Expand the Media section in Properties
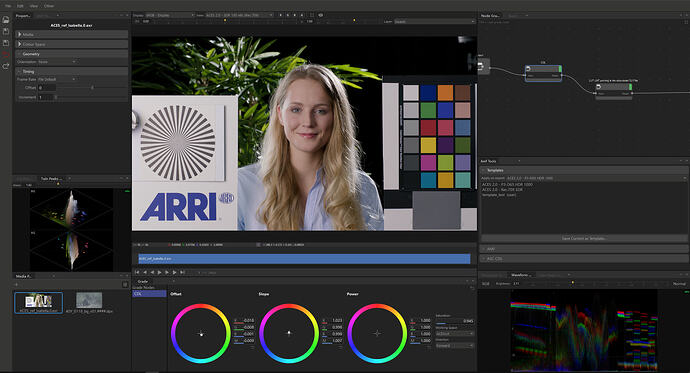Viewport: 690px width, 373px height. (72, 34)
